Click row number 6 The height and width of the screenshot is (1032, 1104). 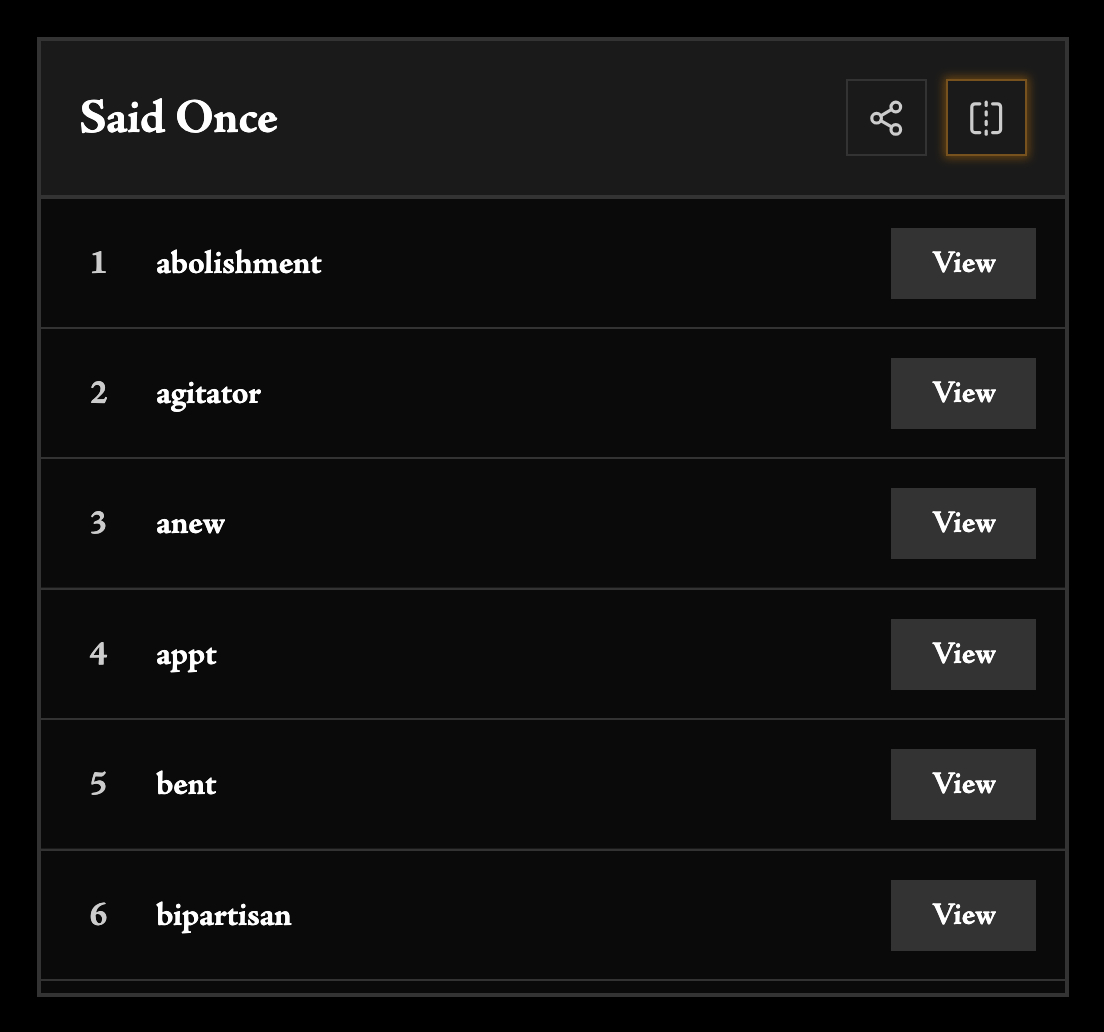[98, 915]
